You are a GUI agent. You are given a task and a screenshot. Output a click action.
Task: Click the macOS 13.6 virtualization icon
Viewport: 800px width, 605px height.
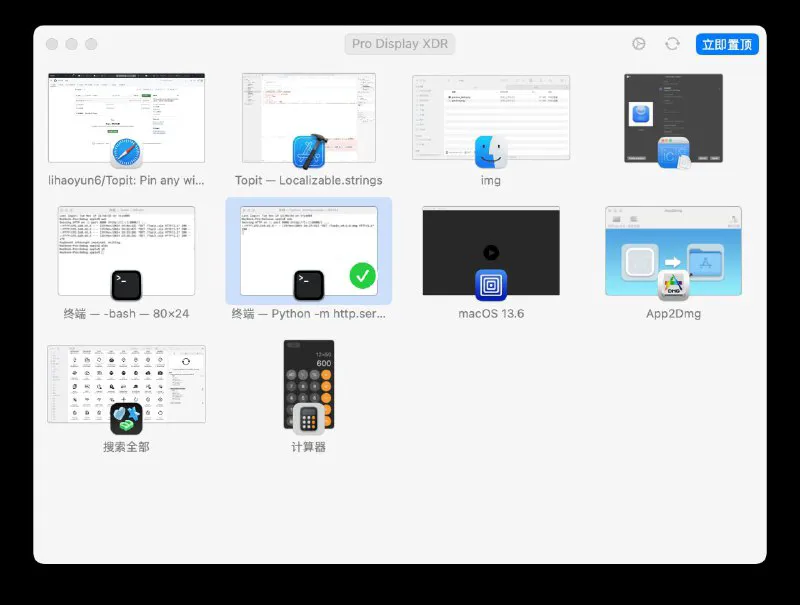(x=491, y=285)
